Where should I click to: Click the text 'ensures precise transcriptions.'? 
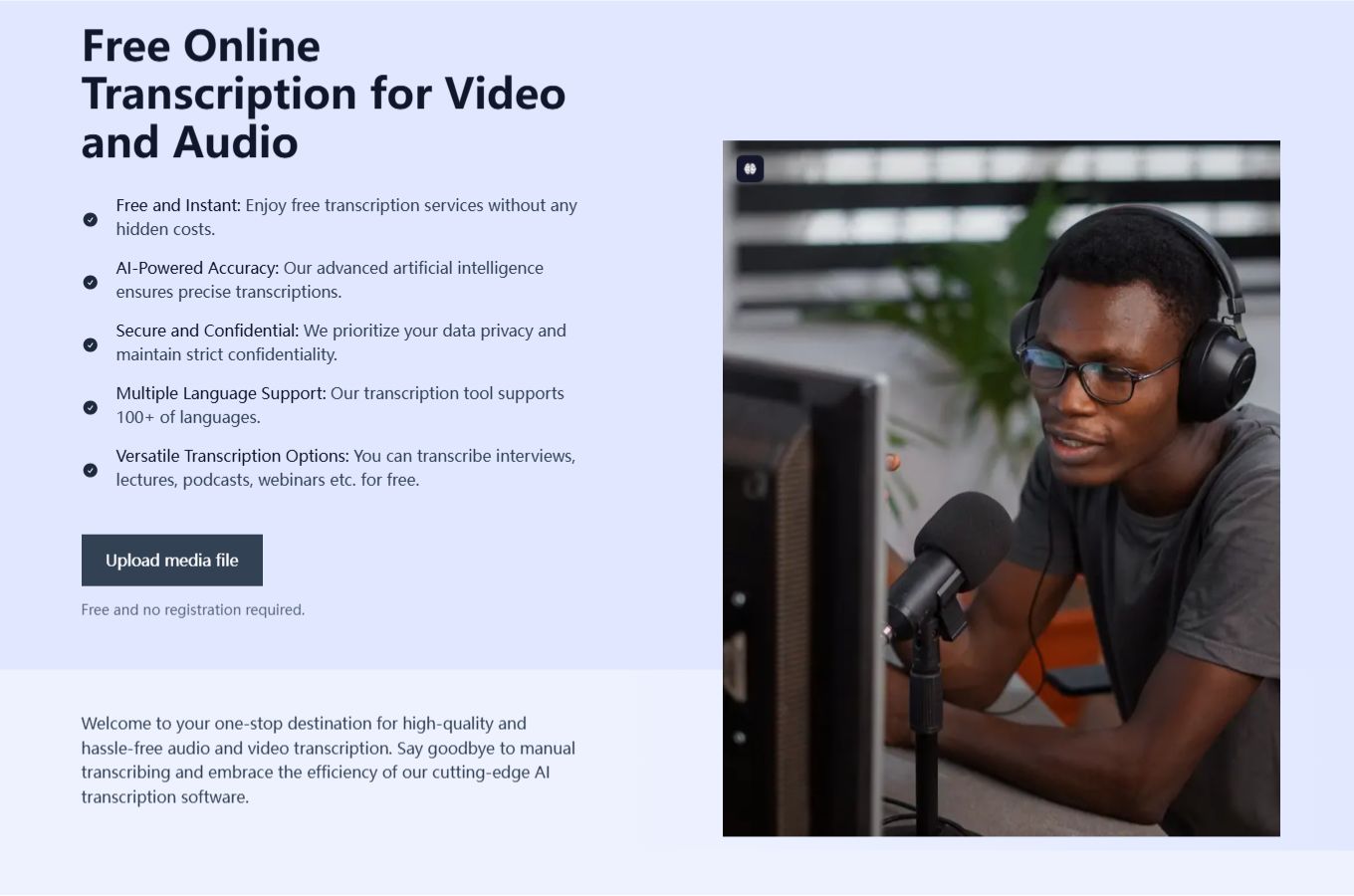[229, 292]
